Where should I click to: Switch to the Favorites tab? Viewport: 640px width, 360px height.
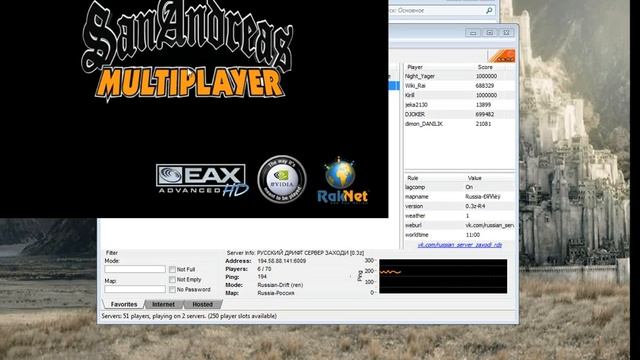coord(124,304)
